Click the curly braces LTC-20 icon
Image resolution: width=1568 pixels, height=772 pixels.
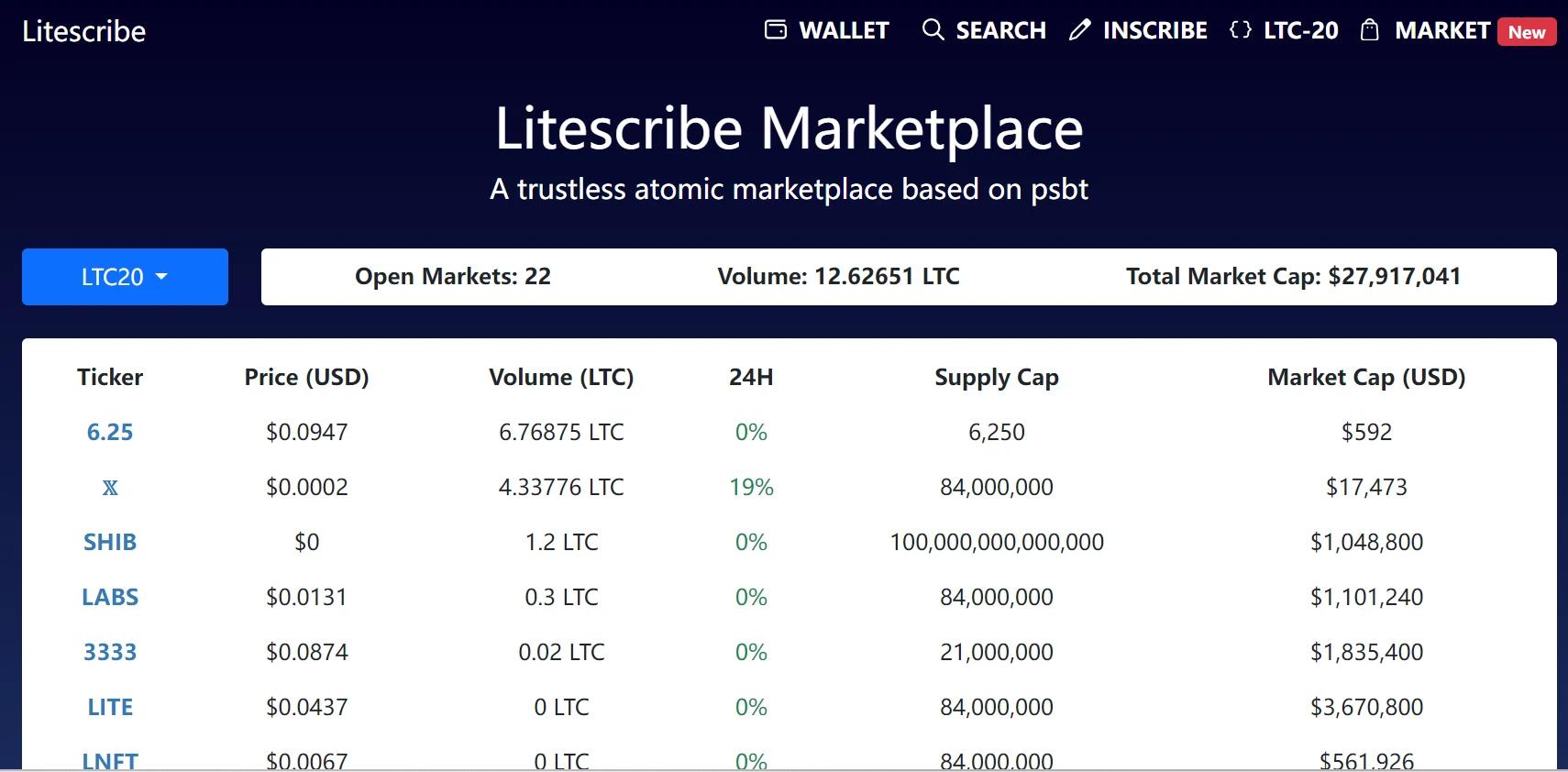coord(1240,30)
